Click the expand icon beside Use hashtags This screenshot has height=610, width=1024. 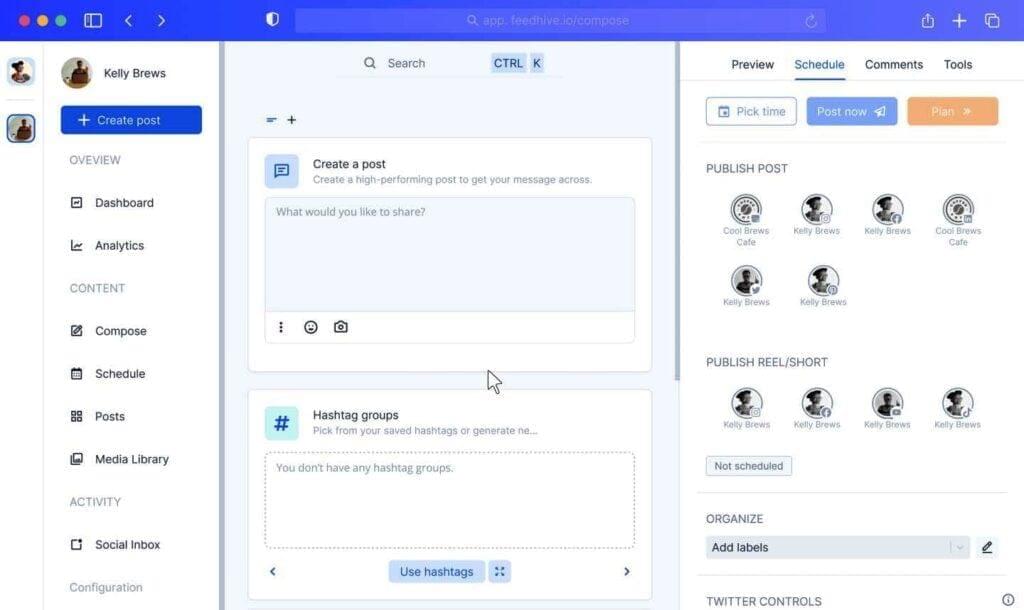(500, 571)
